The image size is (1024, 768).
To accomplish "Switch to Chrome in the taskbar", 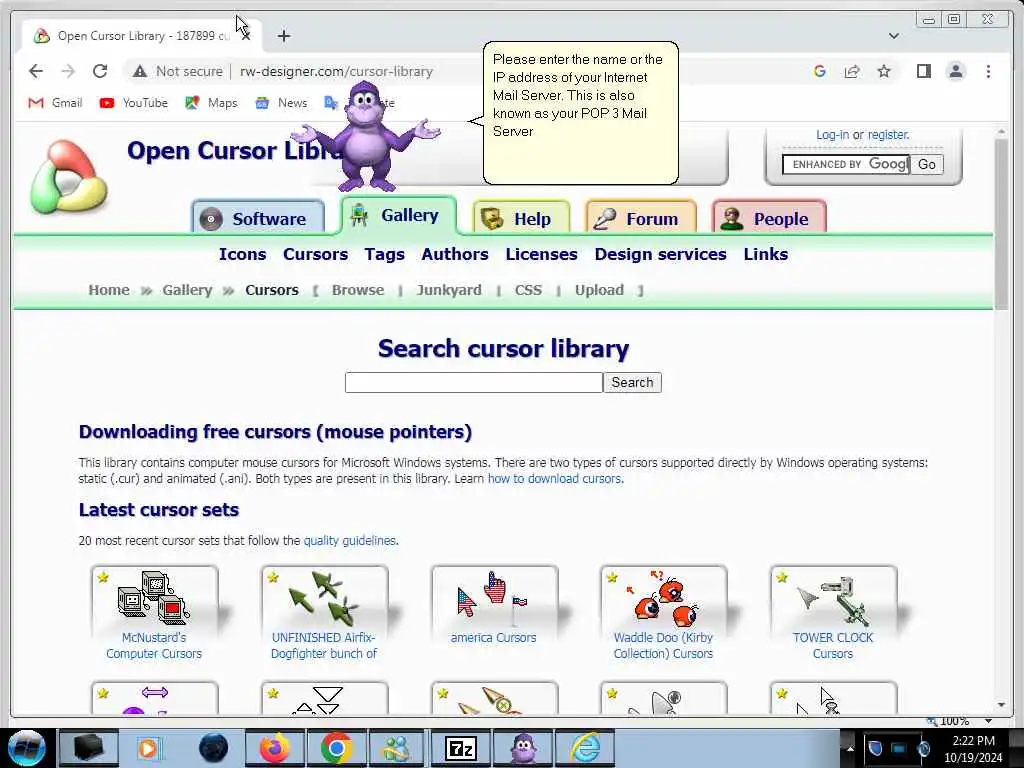I will (x=336, y=748).
